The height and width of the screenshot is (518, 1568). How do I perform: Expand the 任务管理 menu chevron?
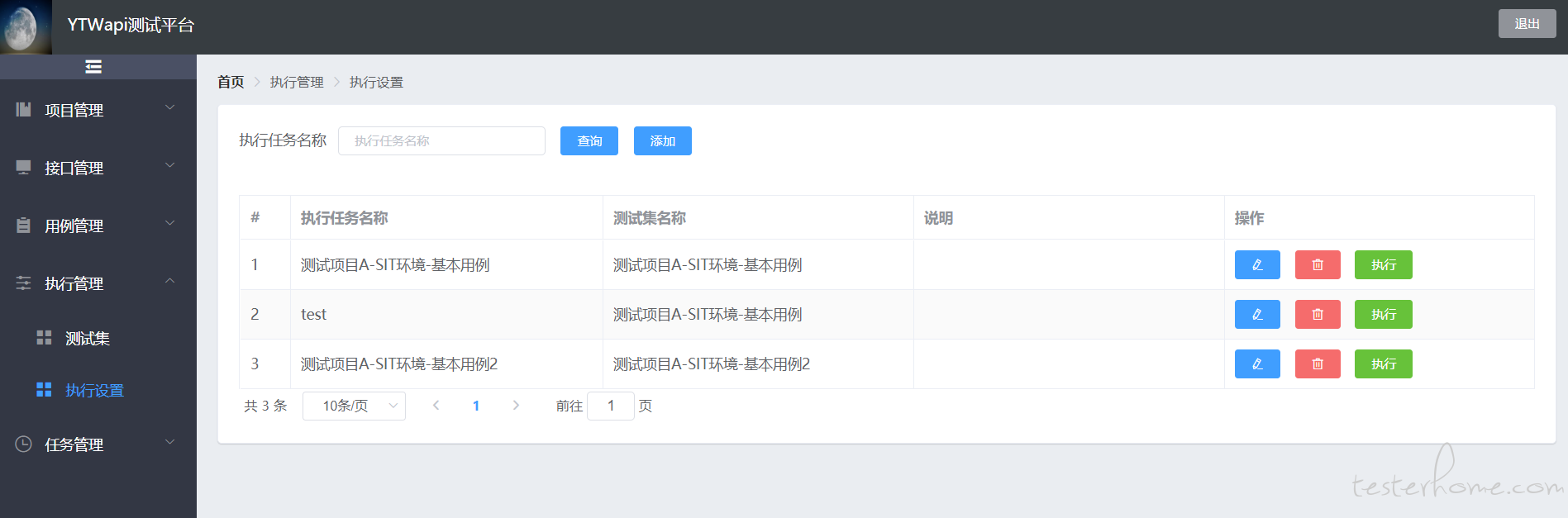click(170, 442)
